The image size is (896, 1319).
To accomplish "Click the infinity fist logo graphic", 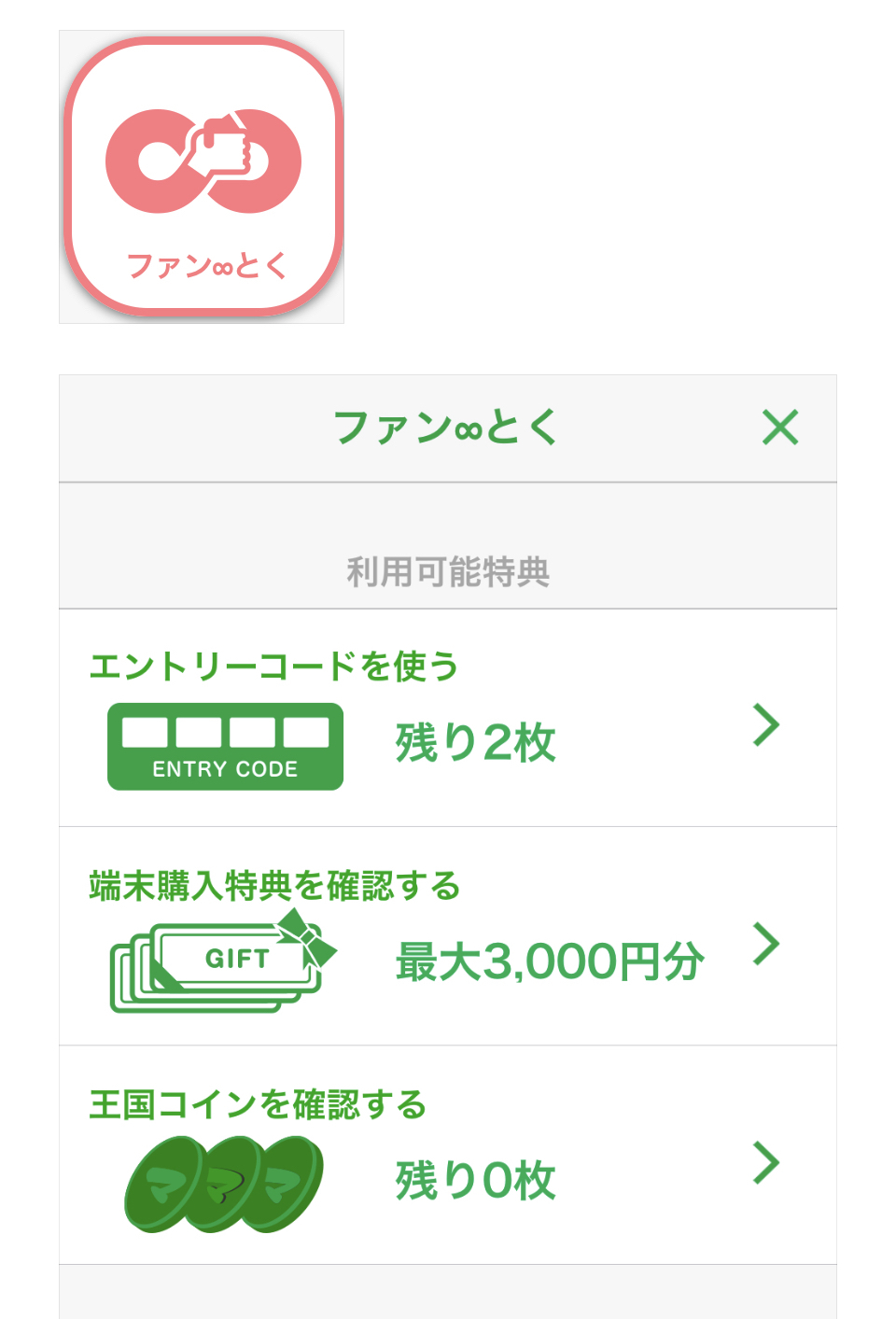I will 203,161.
